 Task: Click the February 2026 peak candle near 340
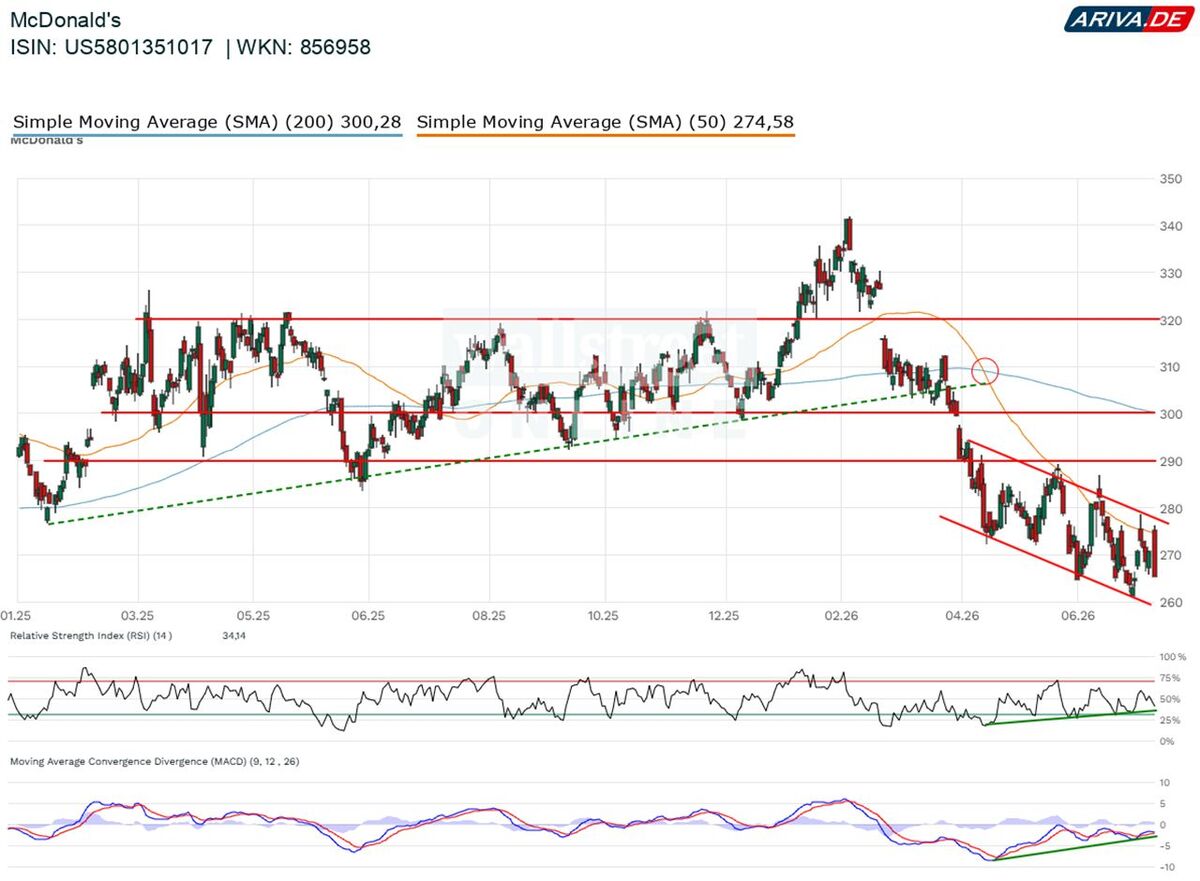click(x=848, y=233)
